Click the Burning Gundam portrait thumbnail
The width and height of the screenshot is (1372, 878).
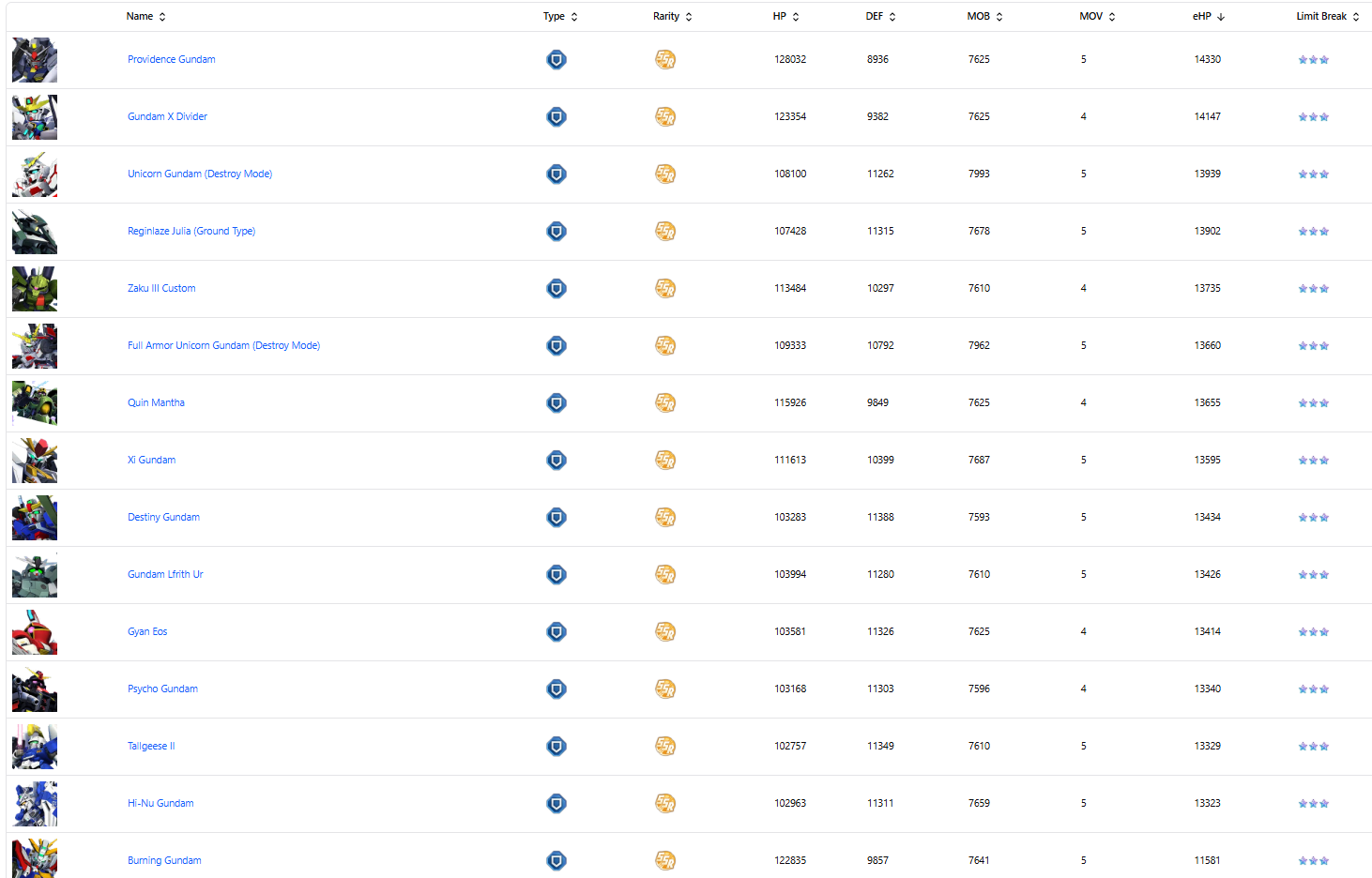[35, 858]
